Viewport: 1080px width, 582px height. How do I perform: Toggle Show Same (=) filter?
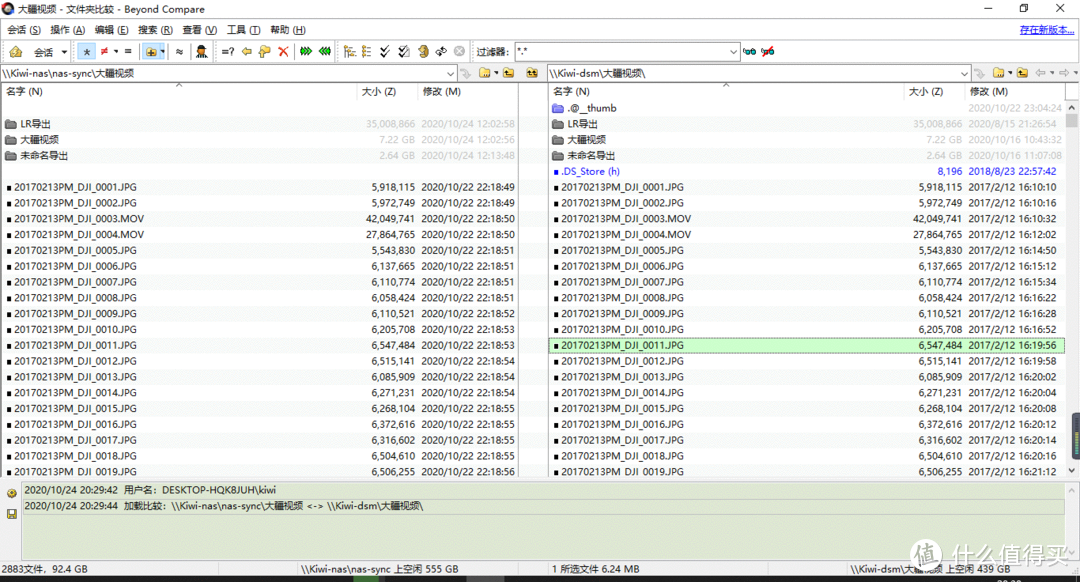[x=128, y=52]
